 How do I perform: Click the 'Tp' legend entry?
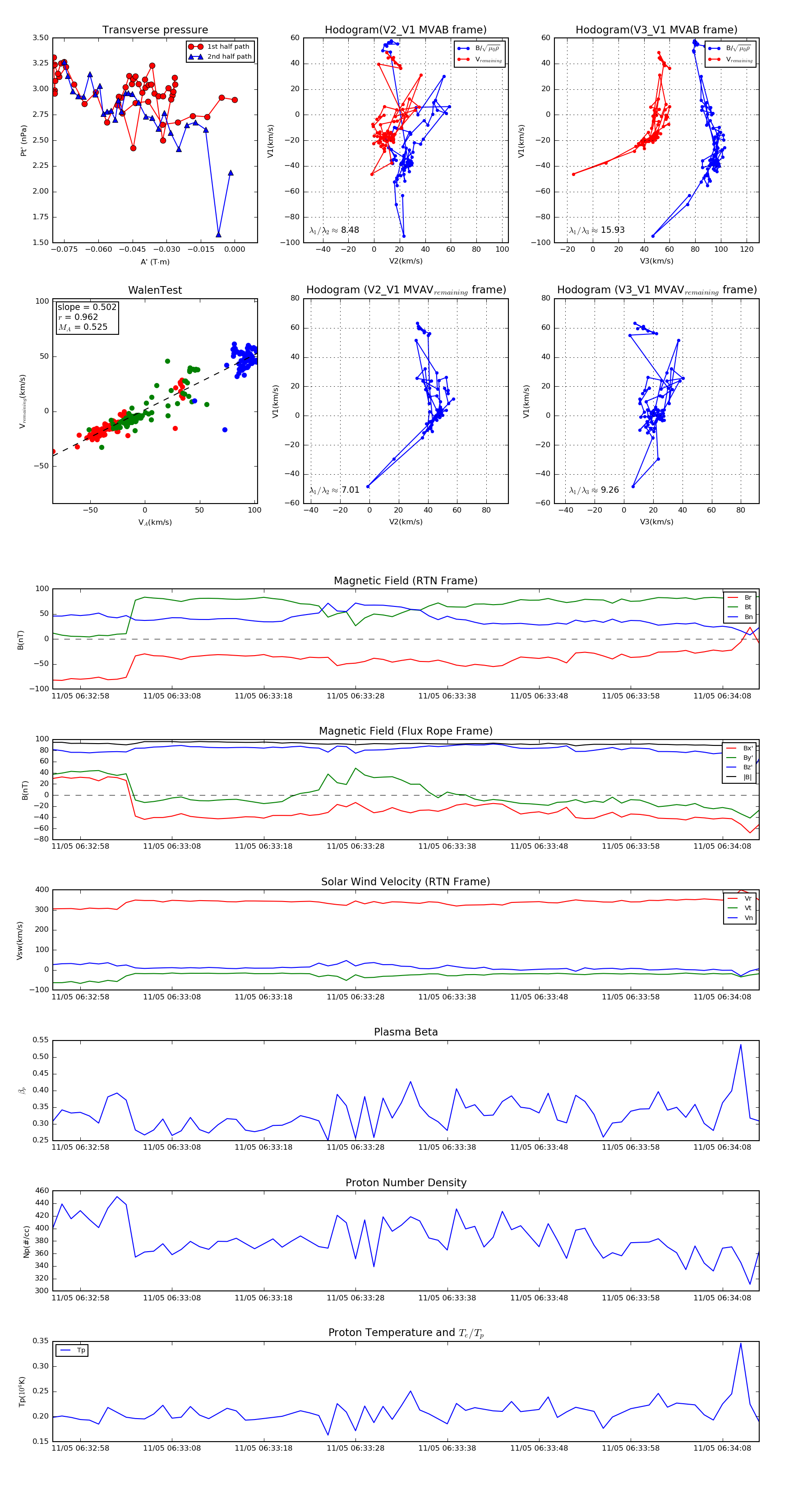tap(72, 1351)
